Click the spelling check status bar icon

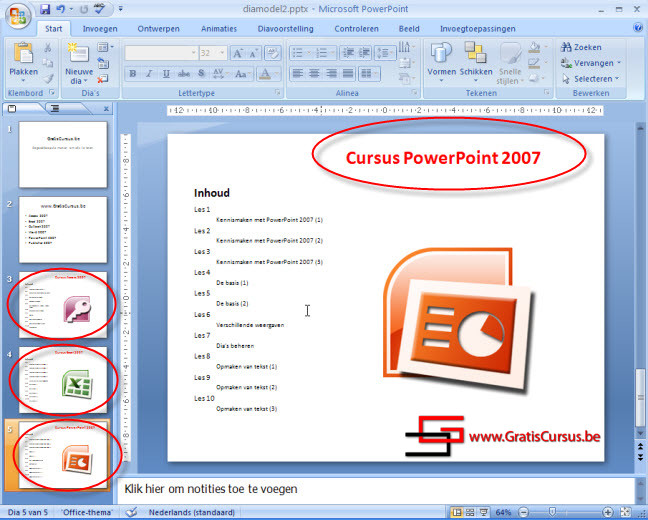point(131,512)
